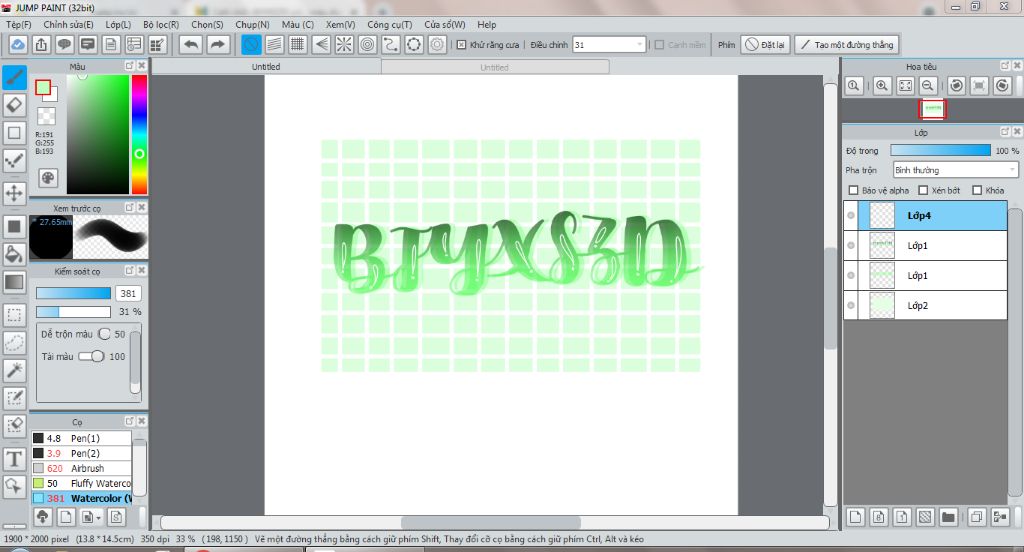
Task: Turn off snap with blue circle icon
Action: [x=251, y=44]
